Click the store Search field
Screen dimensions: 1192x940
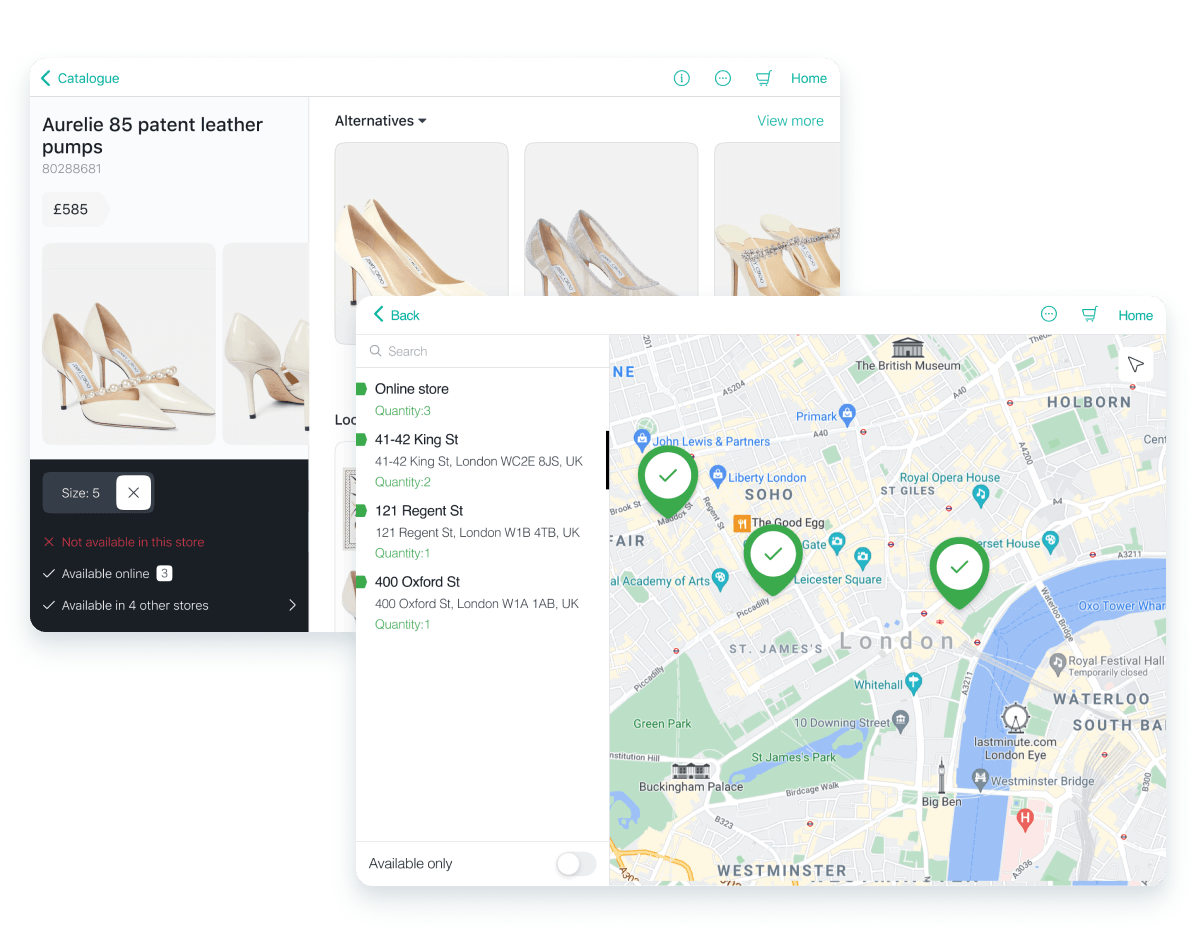pyautogui.click(x=482, y=351)
